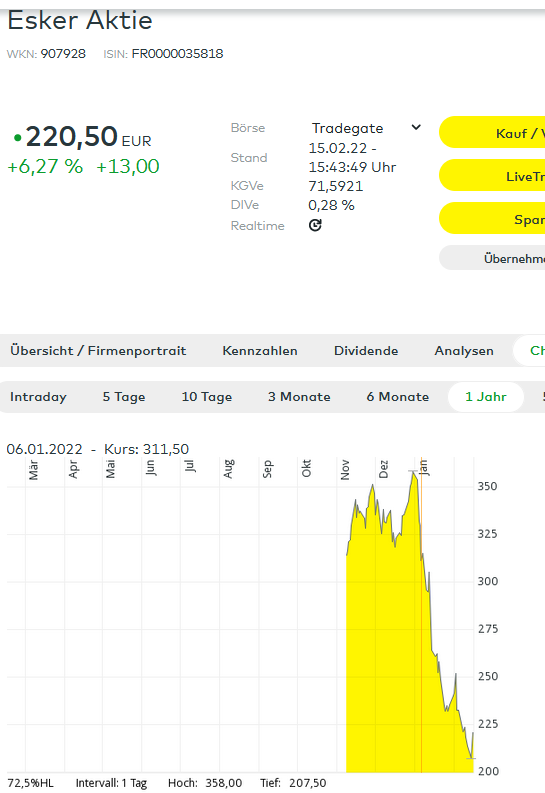Show the 6 Monate chart range
This screenshot has width=545, height=793.
click(398, 397)
